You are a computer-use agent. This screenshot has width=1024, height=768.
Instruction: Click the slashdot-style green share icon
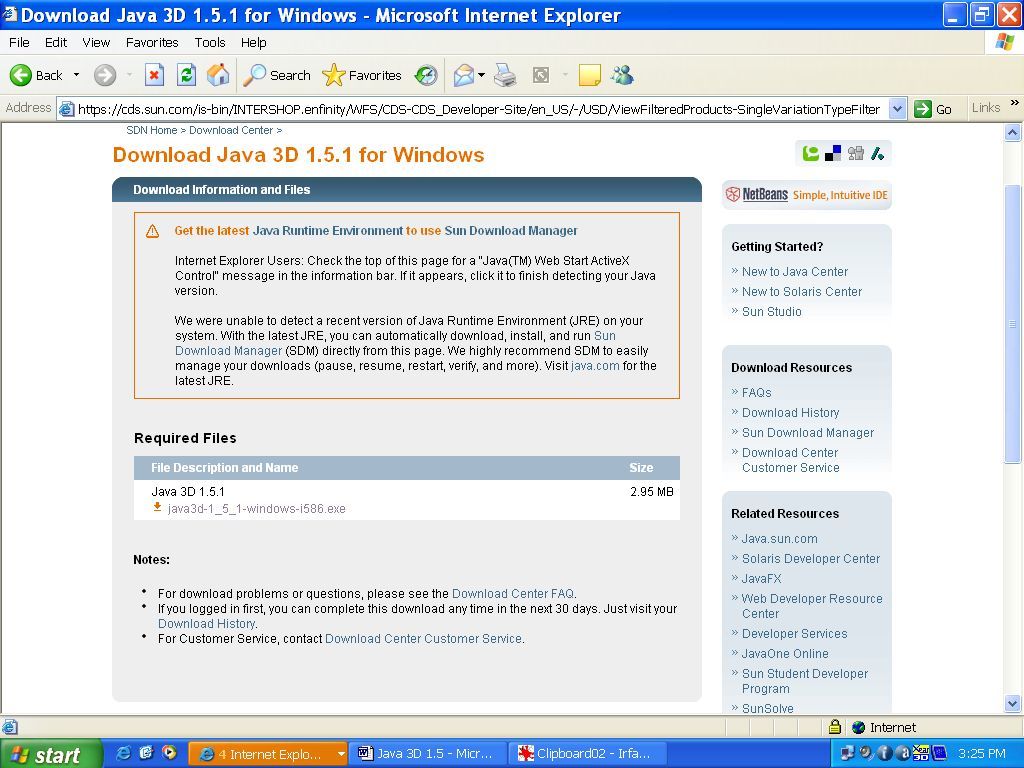point(878,153)
